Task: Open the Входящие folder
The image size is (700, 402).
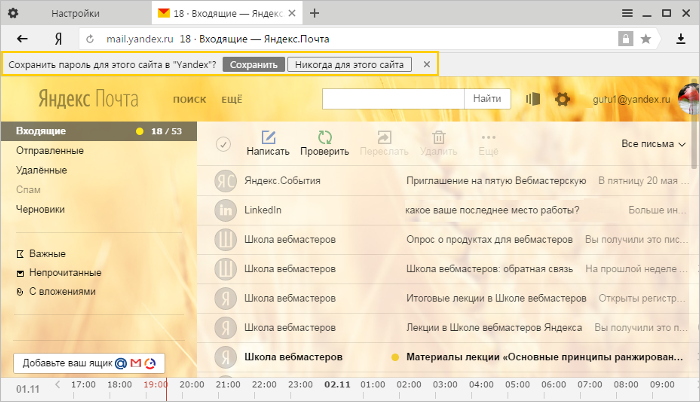Action: coord(99,131)
